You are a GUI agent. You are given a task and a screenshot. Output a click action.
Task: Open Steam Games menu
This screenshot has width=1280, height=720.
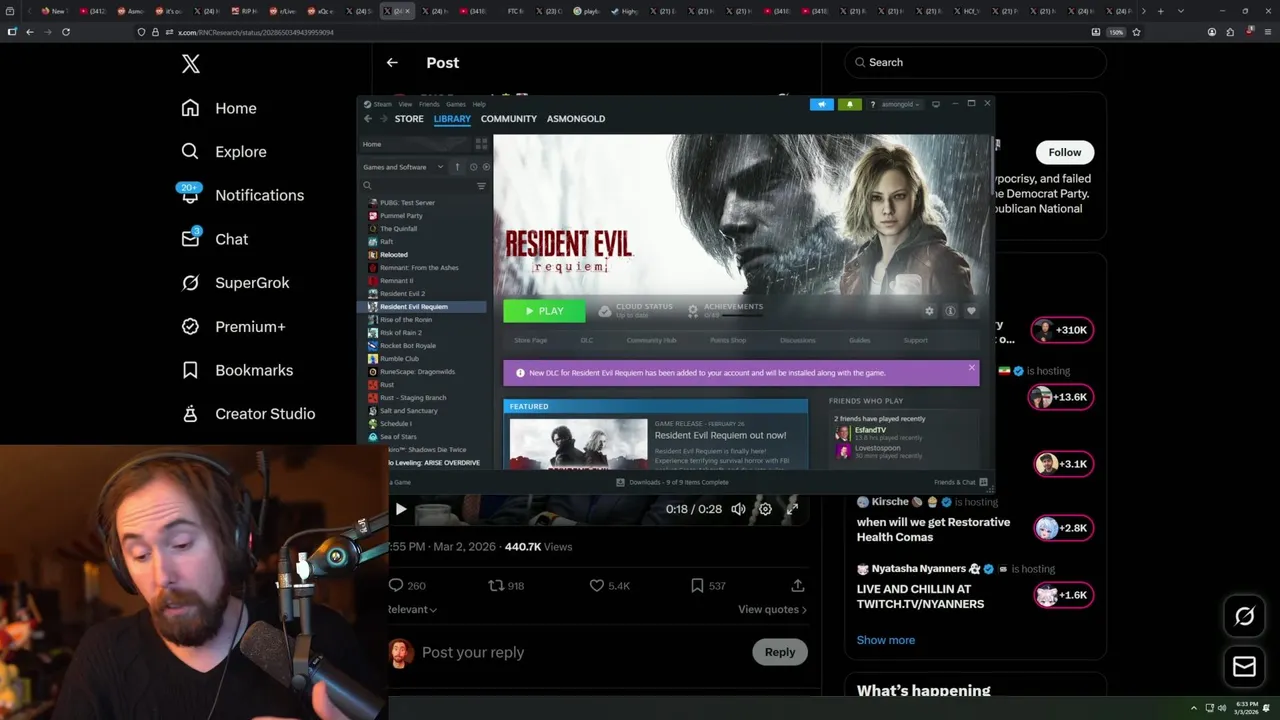point(456,104)
